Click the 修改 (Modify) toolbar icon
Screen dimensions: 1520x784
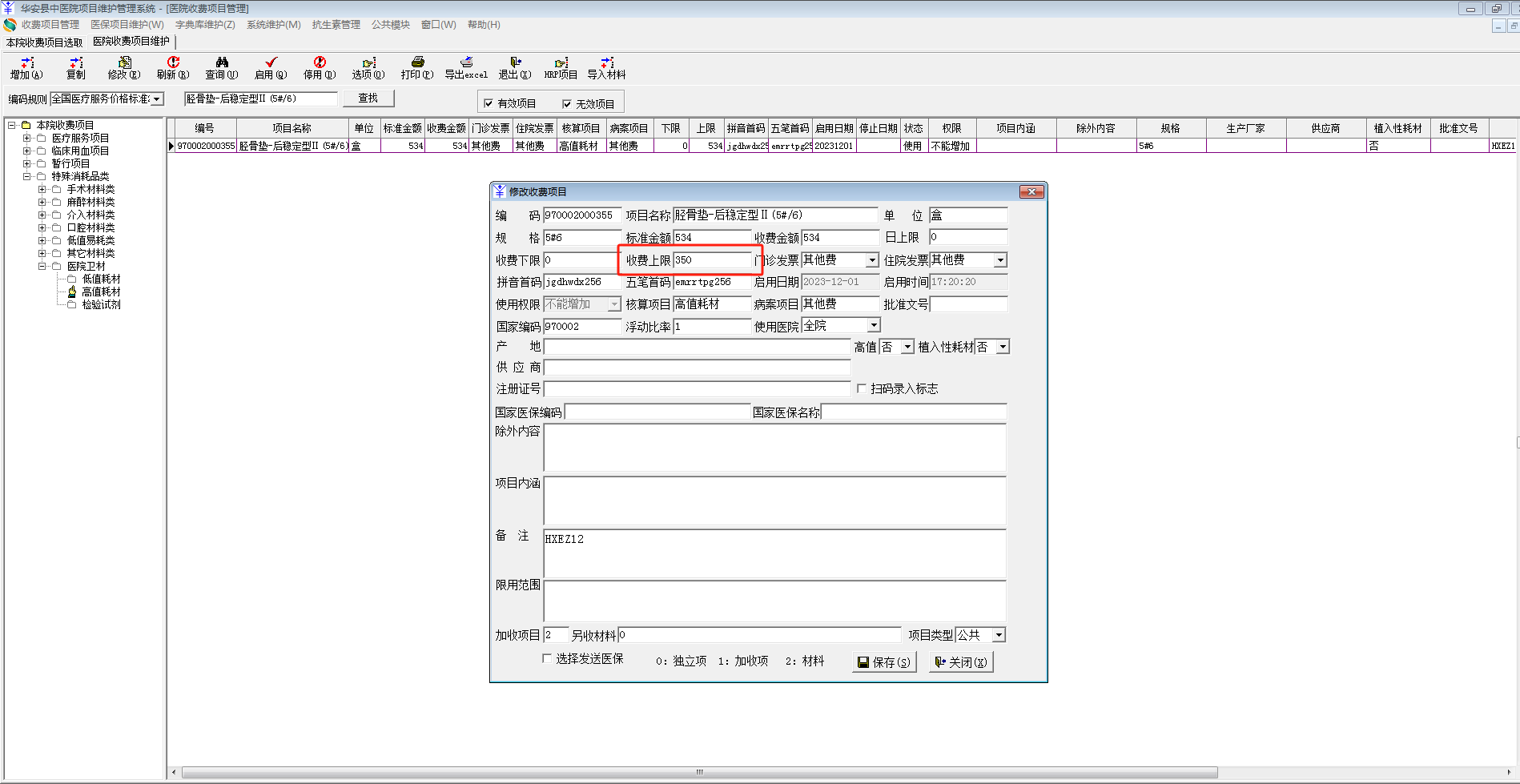[124, 62]
